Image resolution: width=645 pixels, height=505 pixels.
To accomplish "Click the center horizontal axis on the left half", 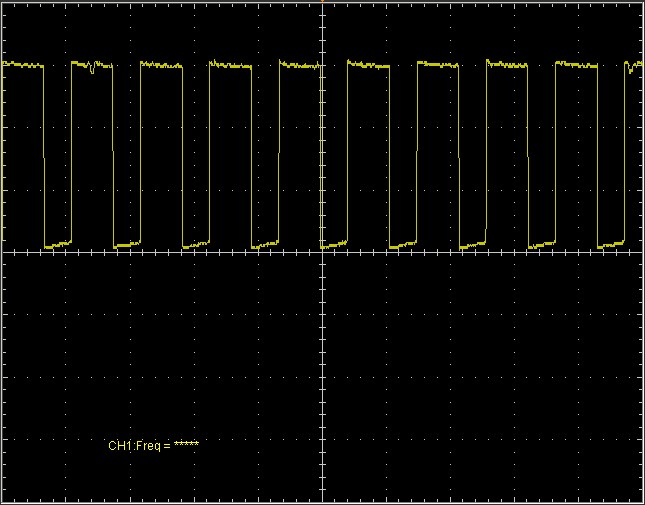I will pos(160,252).
